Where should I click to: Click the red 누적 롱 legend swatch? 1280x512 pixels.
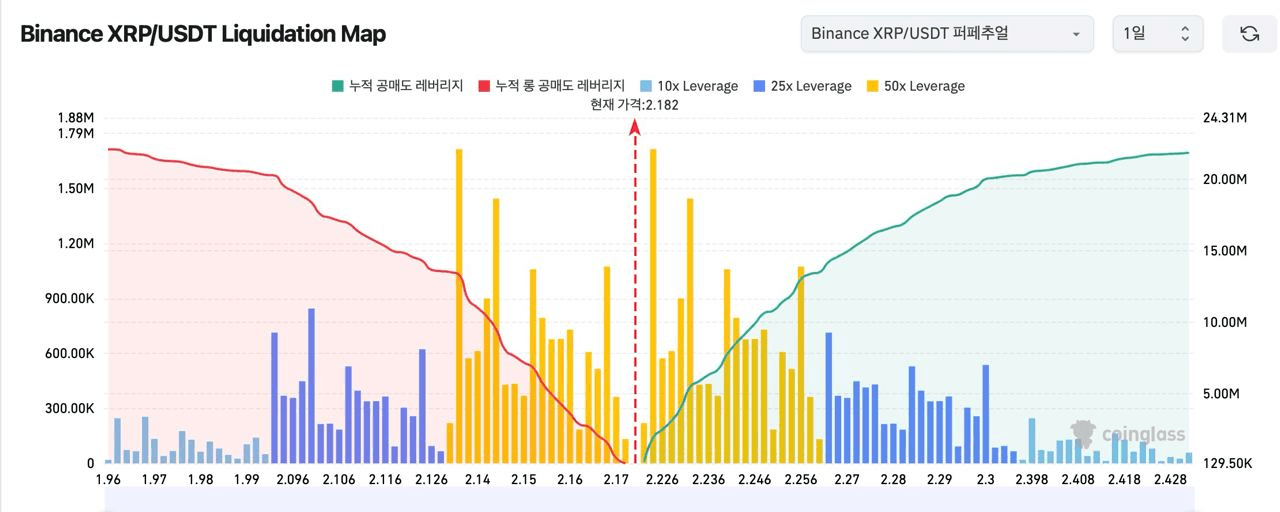click(484, 86)
